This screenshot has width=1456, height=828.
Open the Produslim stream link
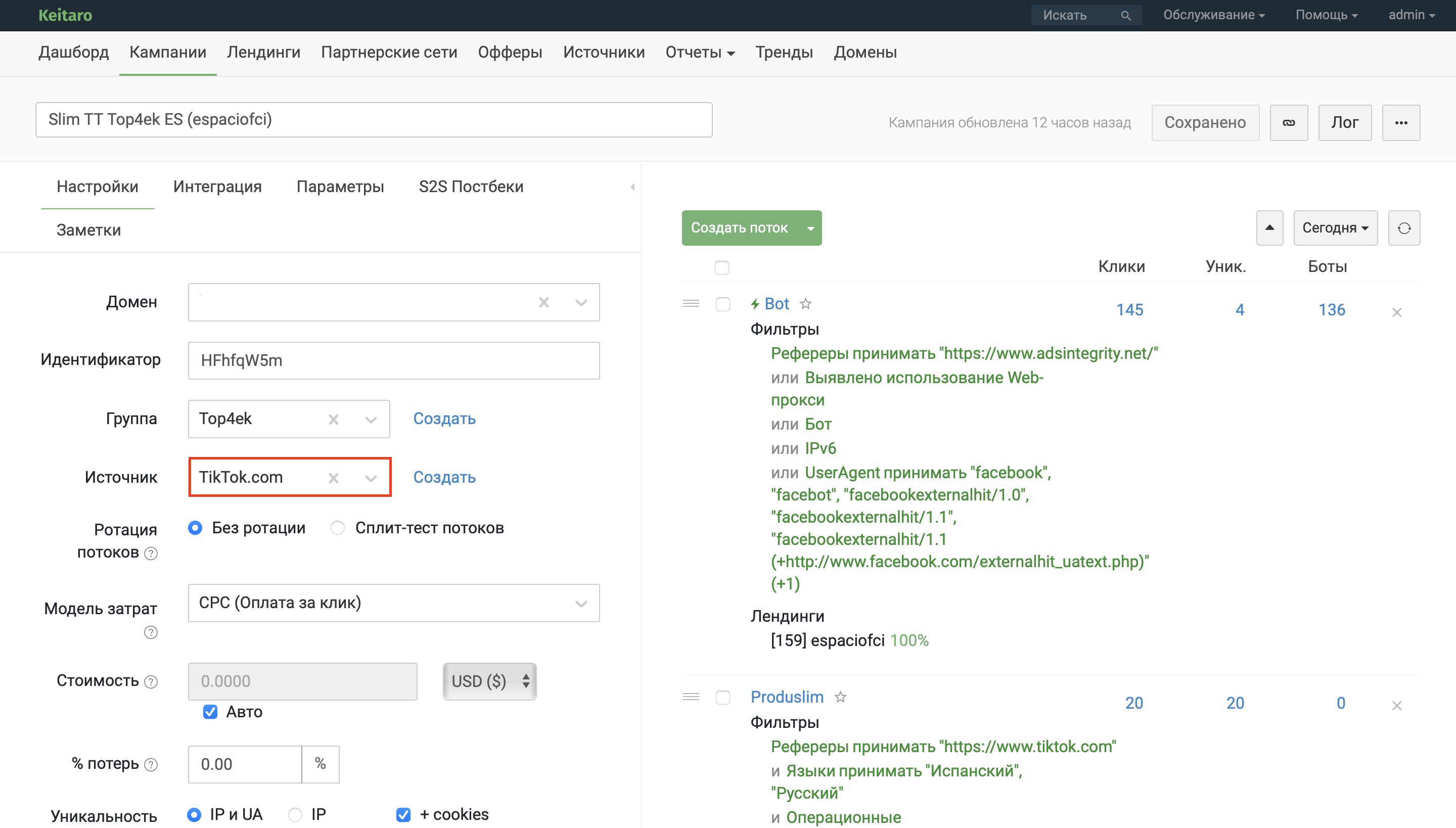pos(787,697)
